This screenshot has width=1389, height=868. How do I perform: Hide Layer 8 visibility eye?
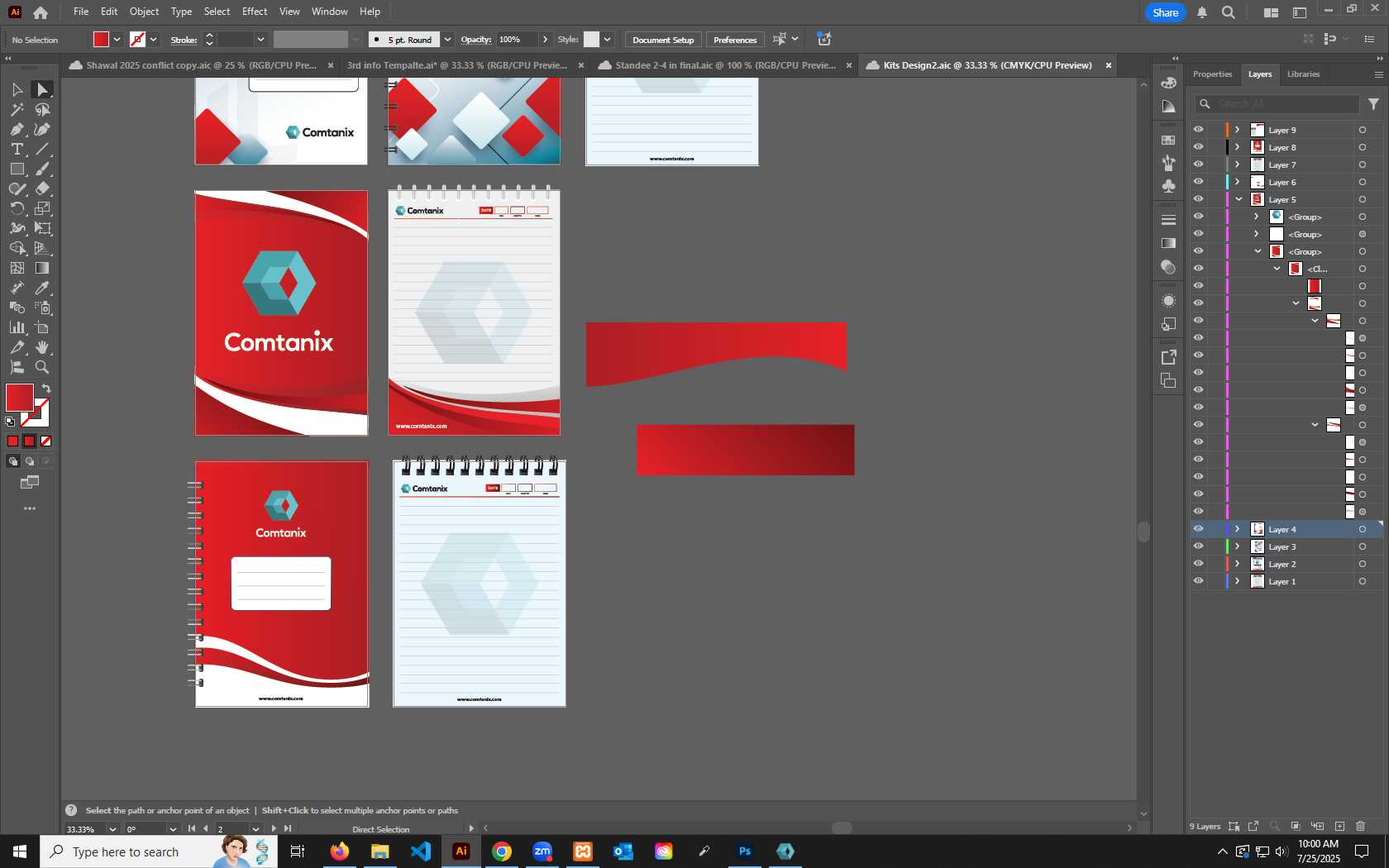coord(1198,147)
